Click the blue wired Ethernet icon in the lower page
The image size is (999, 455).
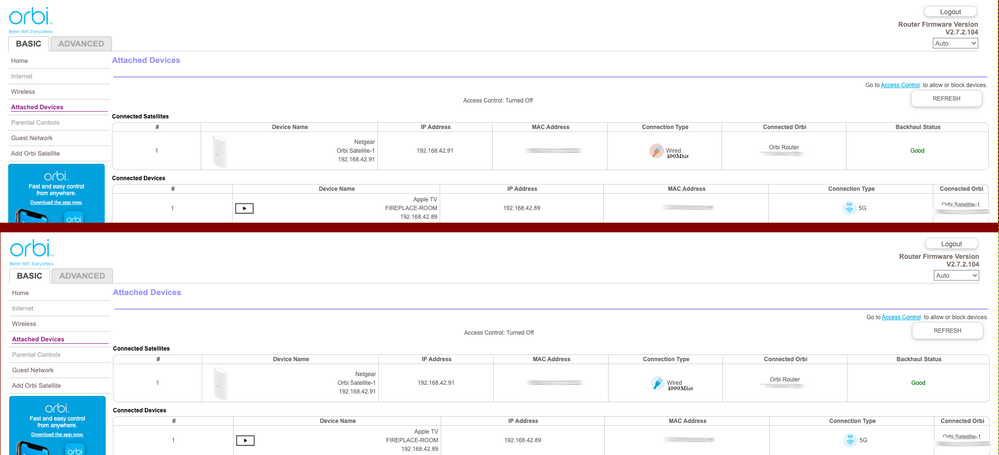coord(658,383)
